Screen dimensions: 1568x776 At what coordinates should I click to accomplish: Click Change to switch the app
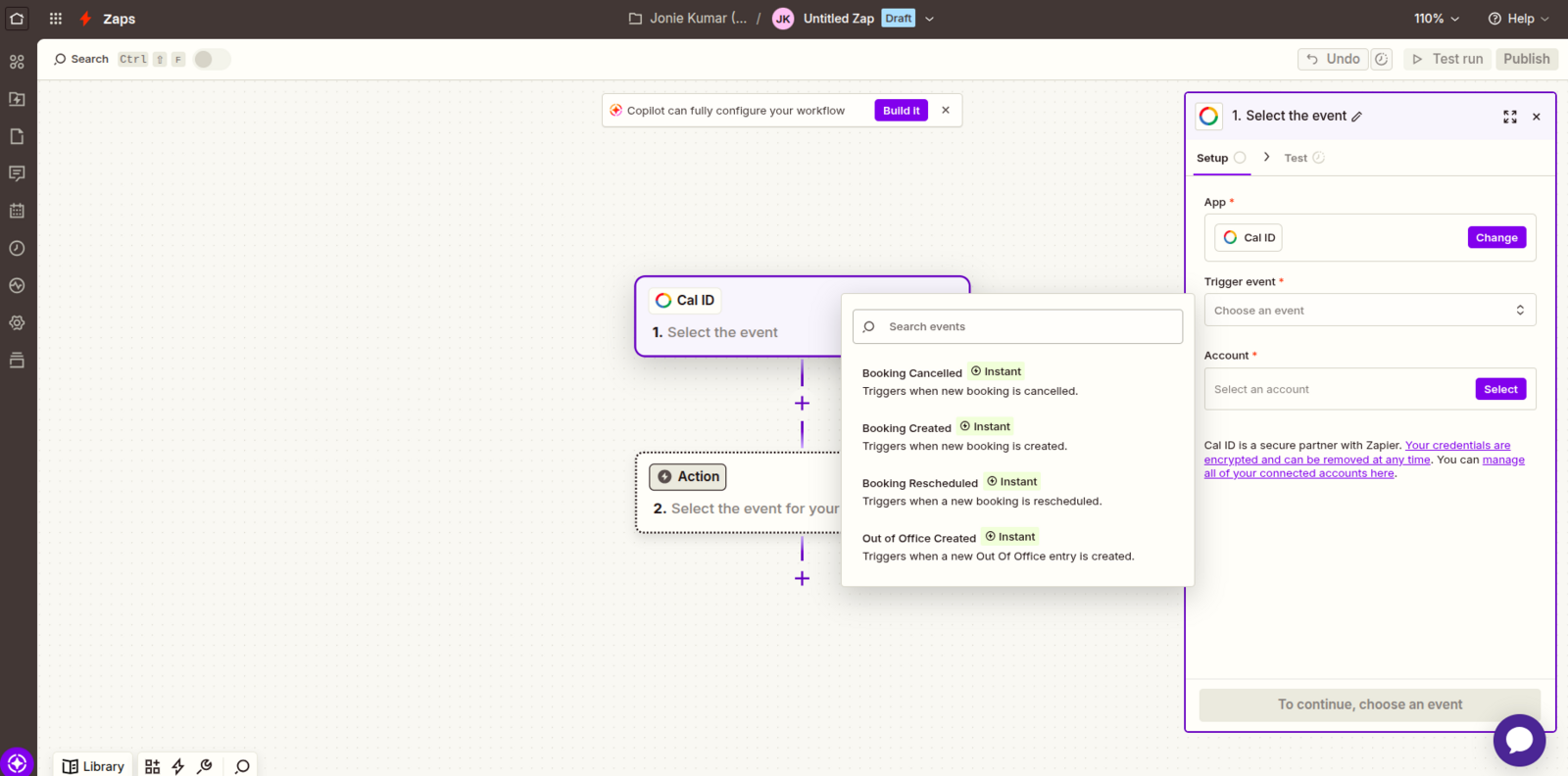tap(1496, 238)
